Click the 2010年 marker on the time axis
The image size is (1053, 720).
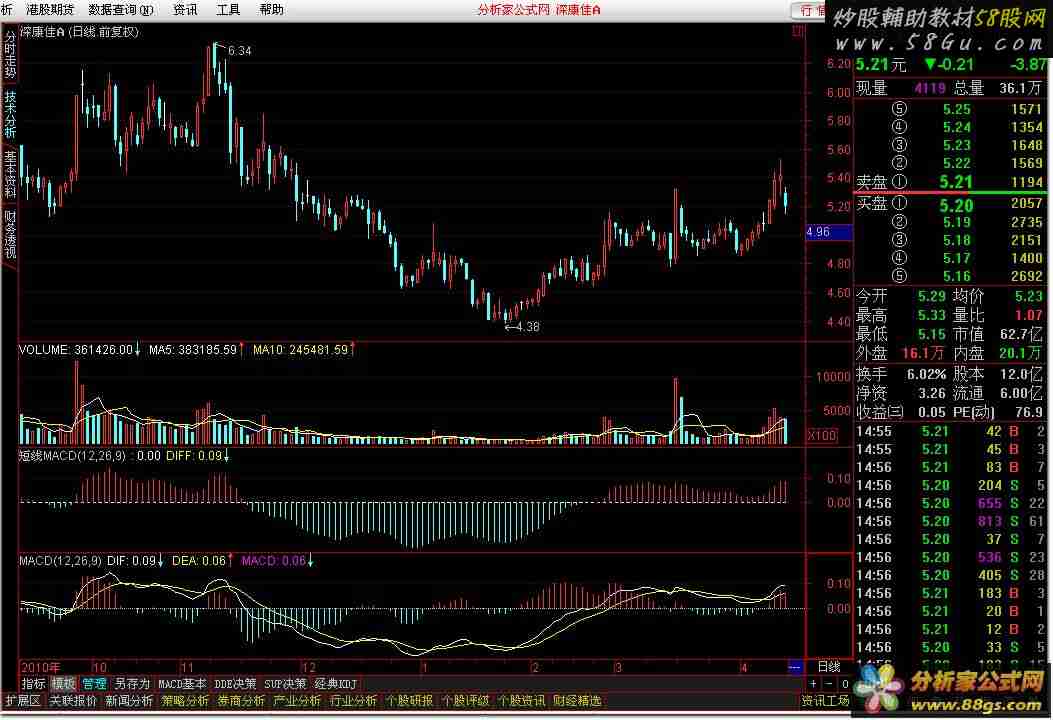click(x=41, y=667)
